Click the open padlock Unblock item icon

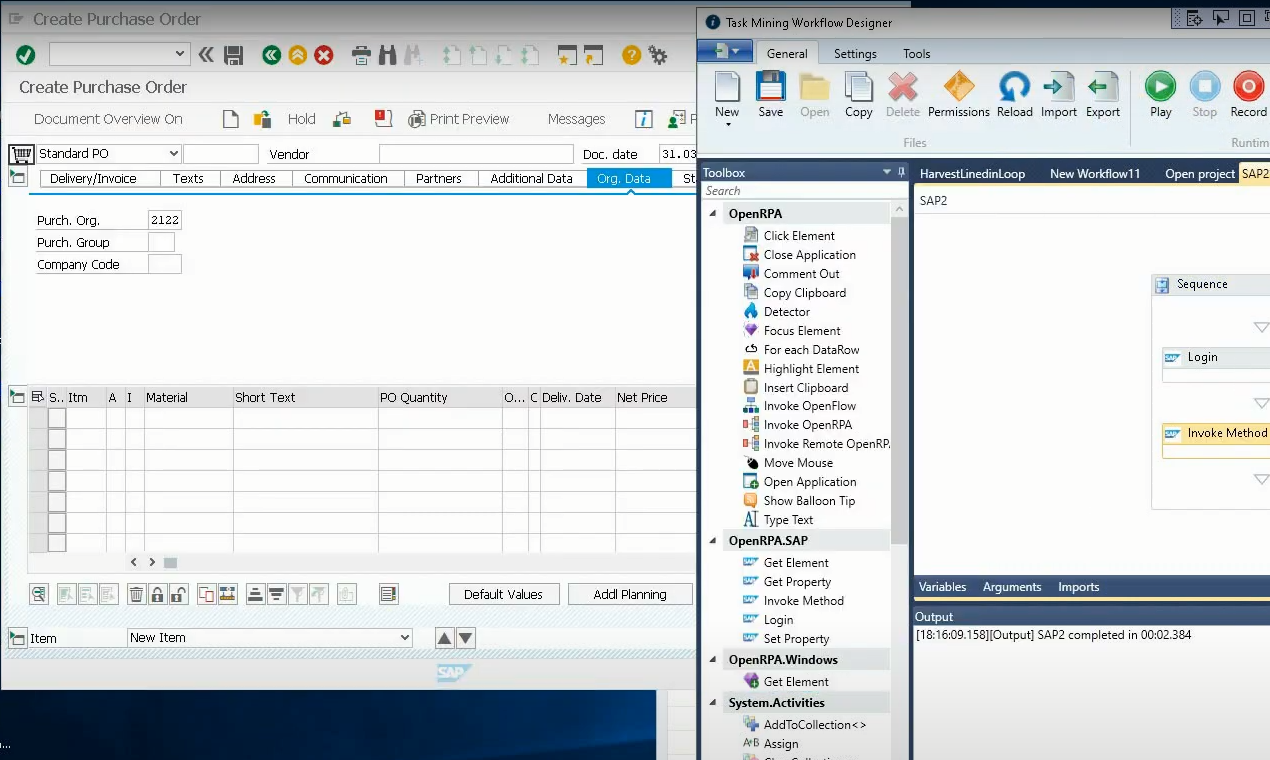[x=178, y=594]
